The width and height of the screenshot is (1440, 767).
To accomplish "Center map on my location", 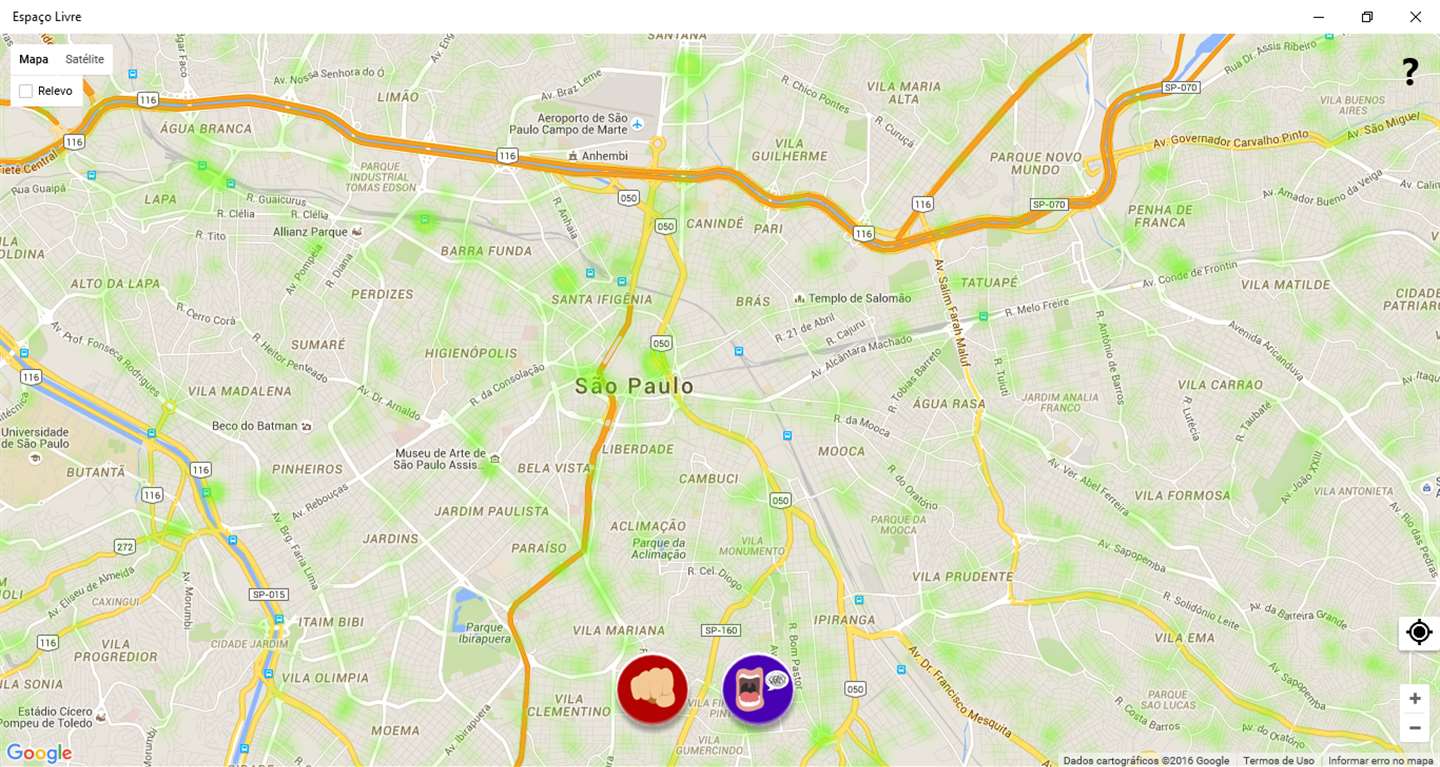I will (1419, 632).
